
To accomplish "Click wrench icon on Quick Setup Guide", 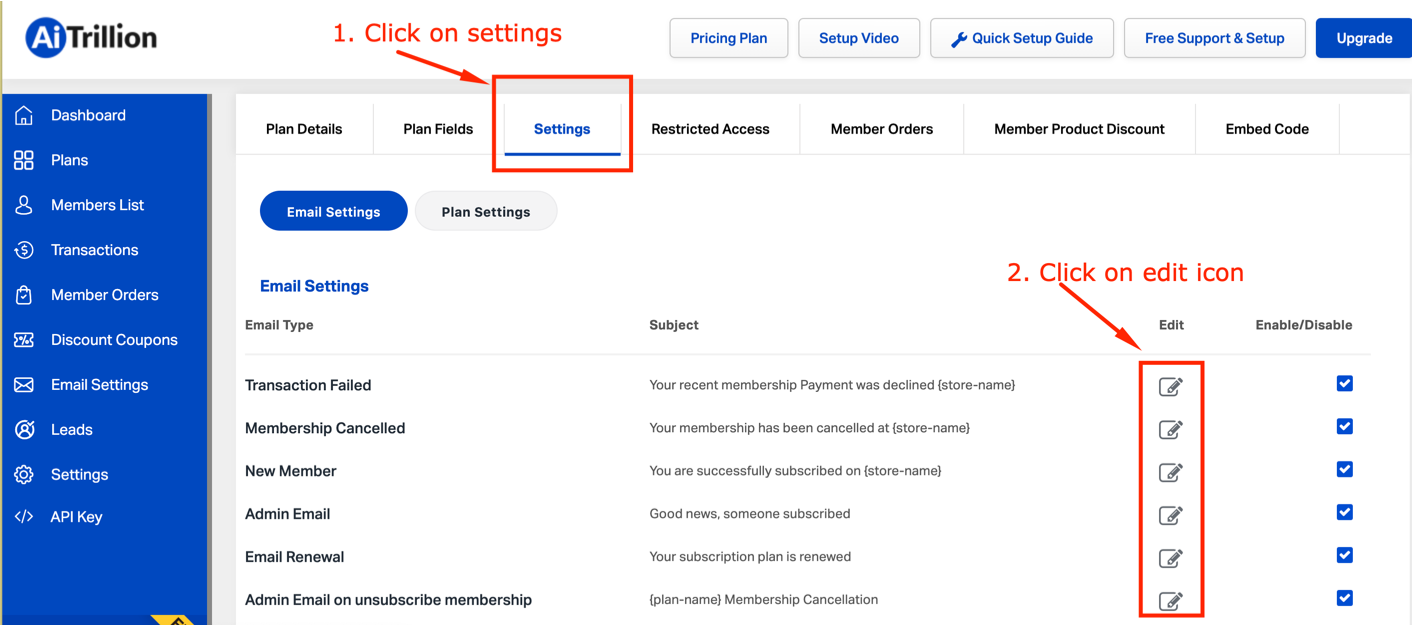I will (x=959, y=39).
